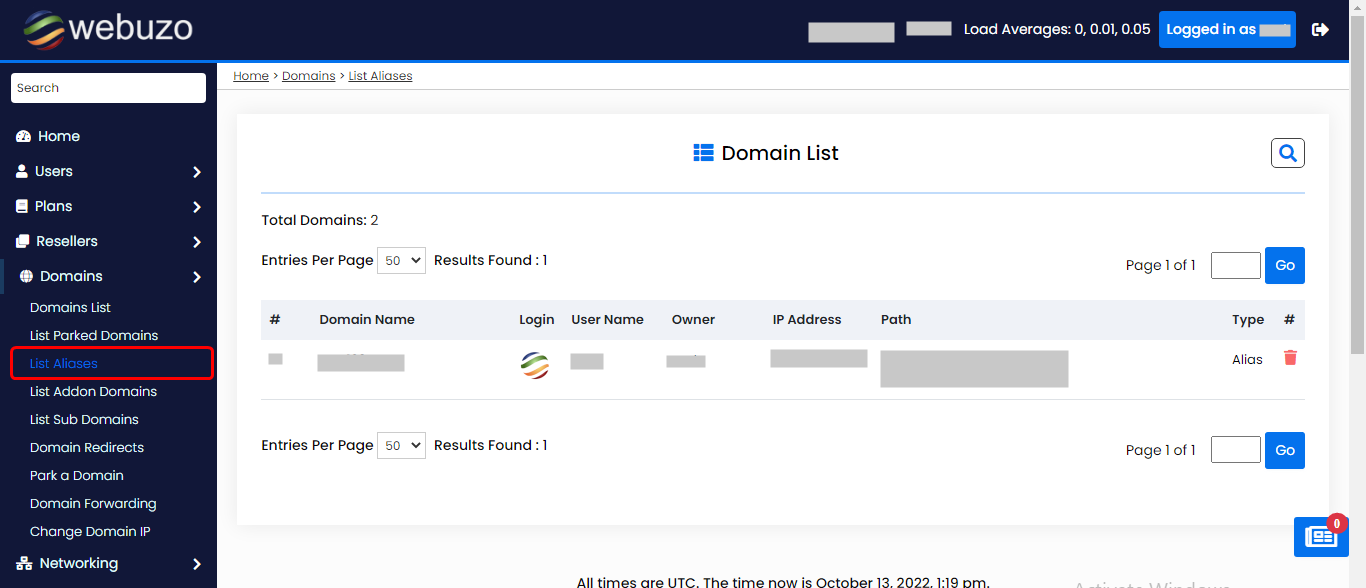This screenshot has height=588, width=1366.
Task: Open the top Entries Per Page dropdown
Action: pyautogui.click(x=401, y=260)
